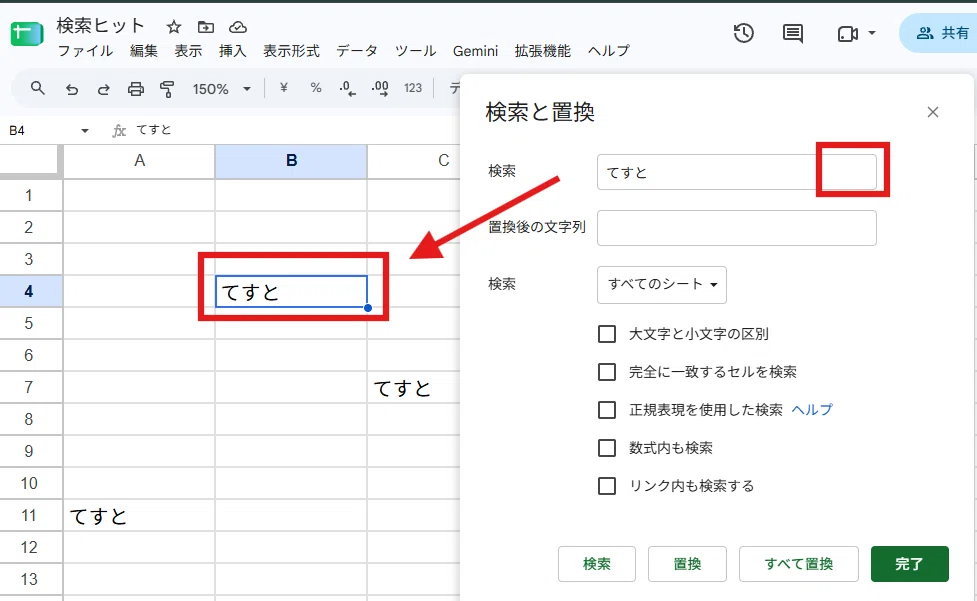Click the redo arrow icon

[103, 89]
